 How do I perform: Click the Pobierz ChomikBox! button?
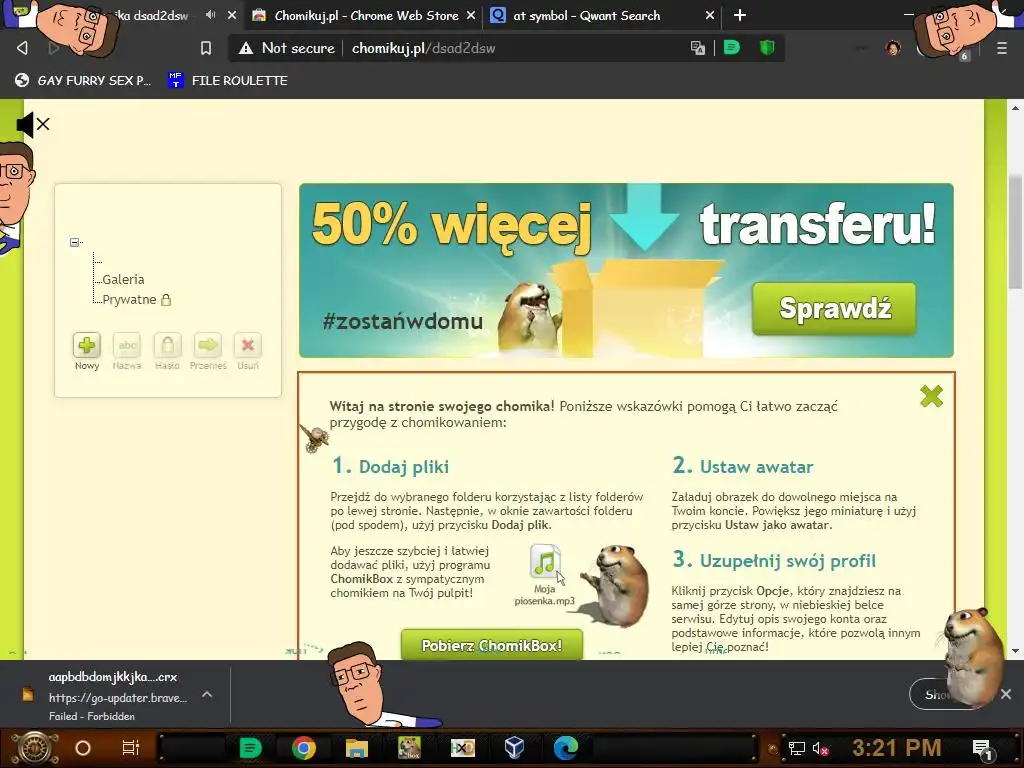492,645
